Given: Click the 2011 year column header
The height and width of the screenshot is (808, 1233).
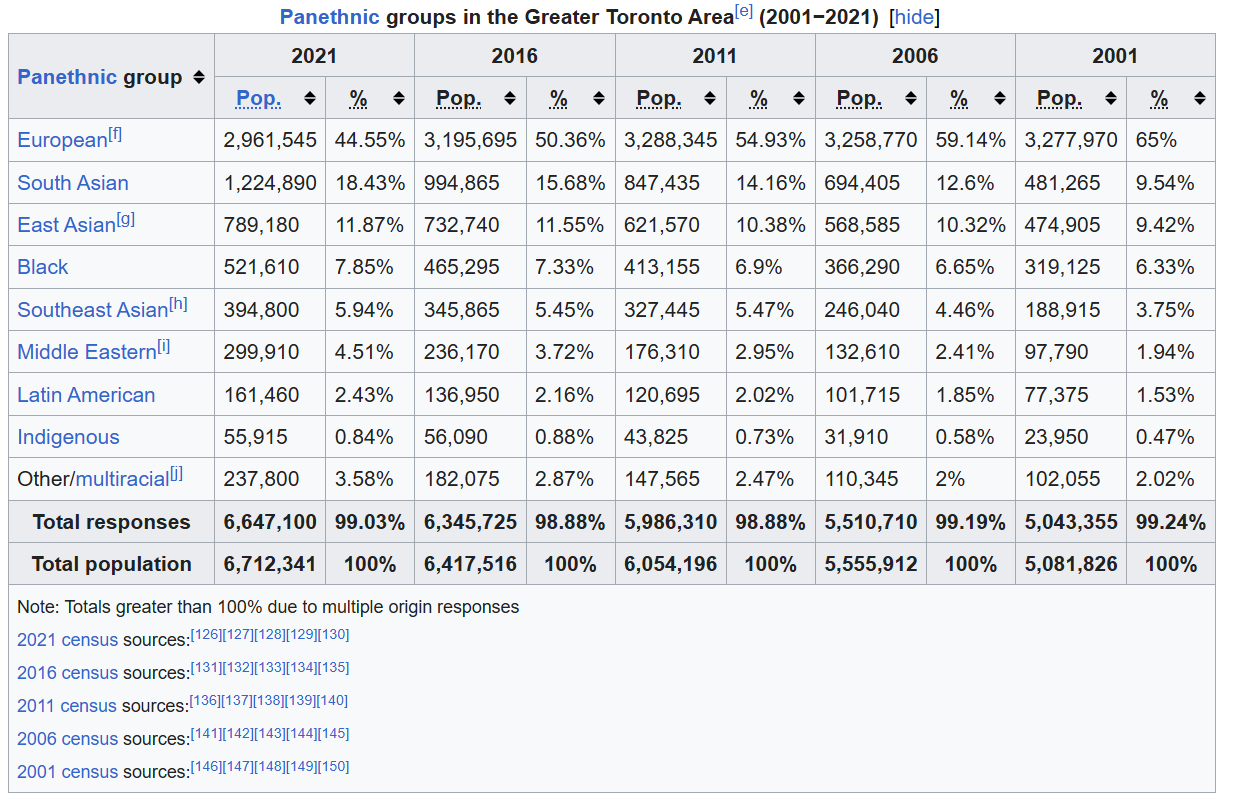Looking at the screenshot, I should tap(715, 56).
